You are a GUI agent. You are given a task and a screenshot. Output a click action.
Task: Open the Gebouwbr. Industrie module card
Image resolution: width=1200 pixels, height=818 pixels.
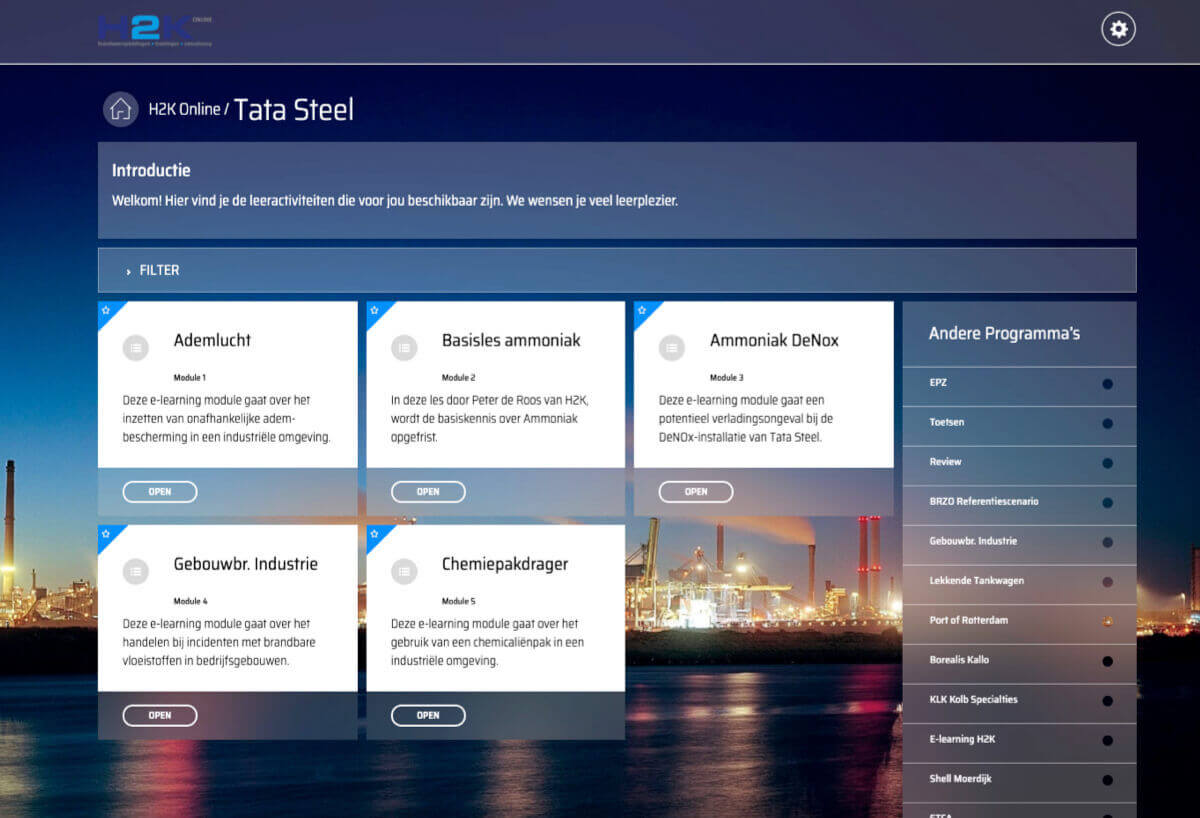click(x=160, y=716)
